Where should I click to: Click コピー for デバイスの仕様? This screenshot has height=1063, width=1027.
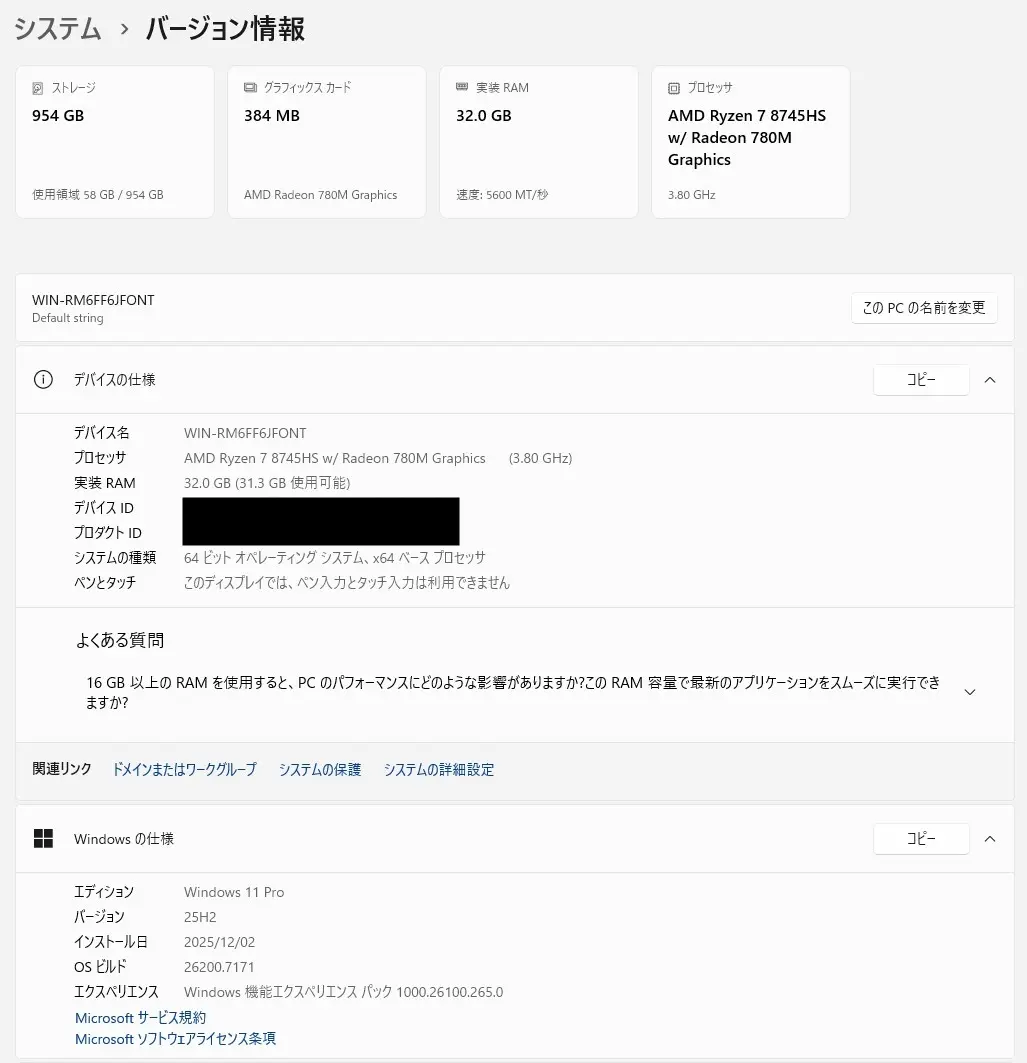920,380
